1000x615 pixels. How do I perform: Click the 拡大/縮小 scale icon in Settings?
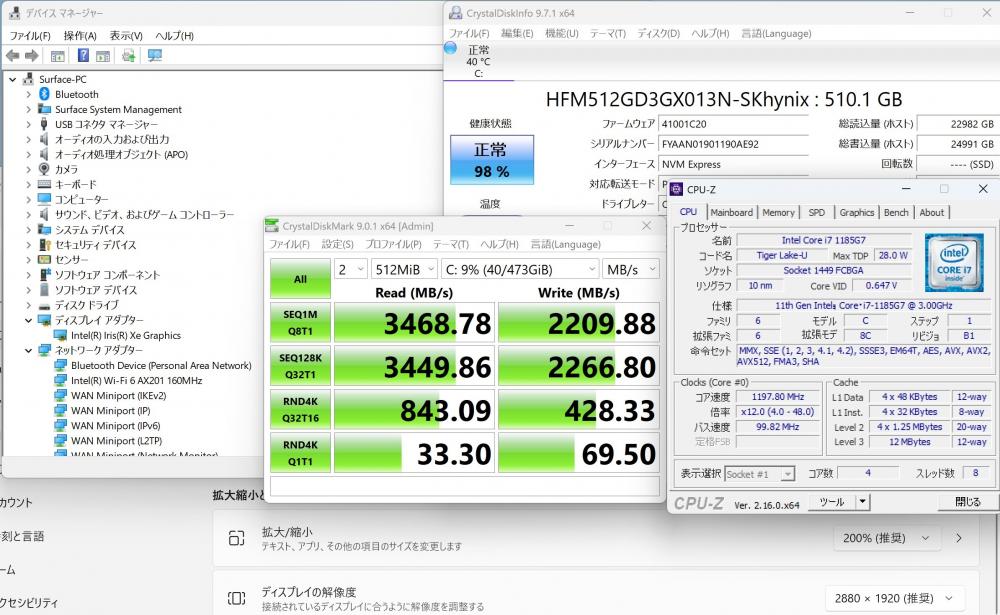236,538
